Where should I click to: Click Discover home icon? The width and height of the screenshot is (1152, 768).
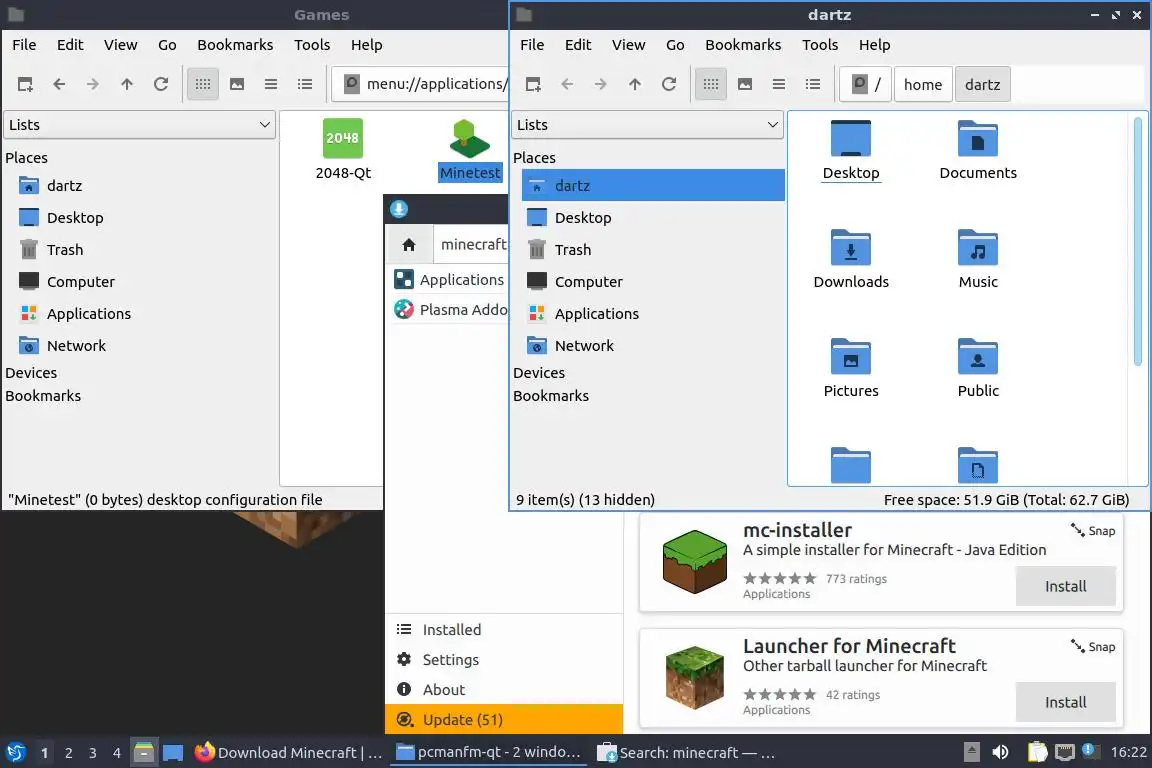pyautogui.click(x=409, y=245)
